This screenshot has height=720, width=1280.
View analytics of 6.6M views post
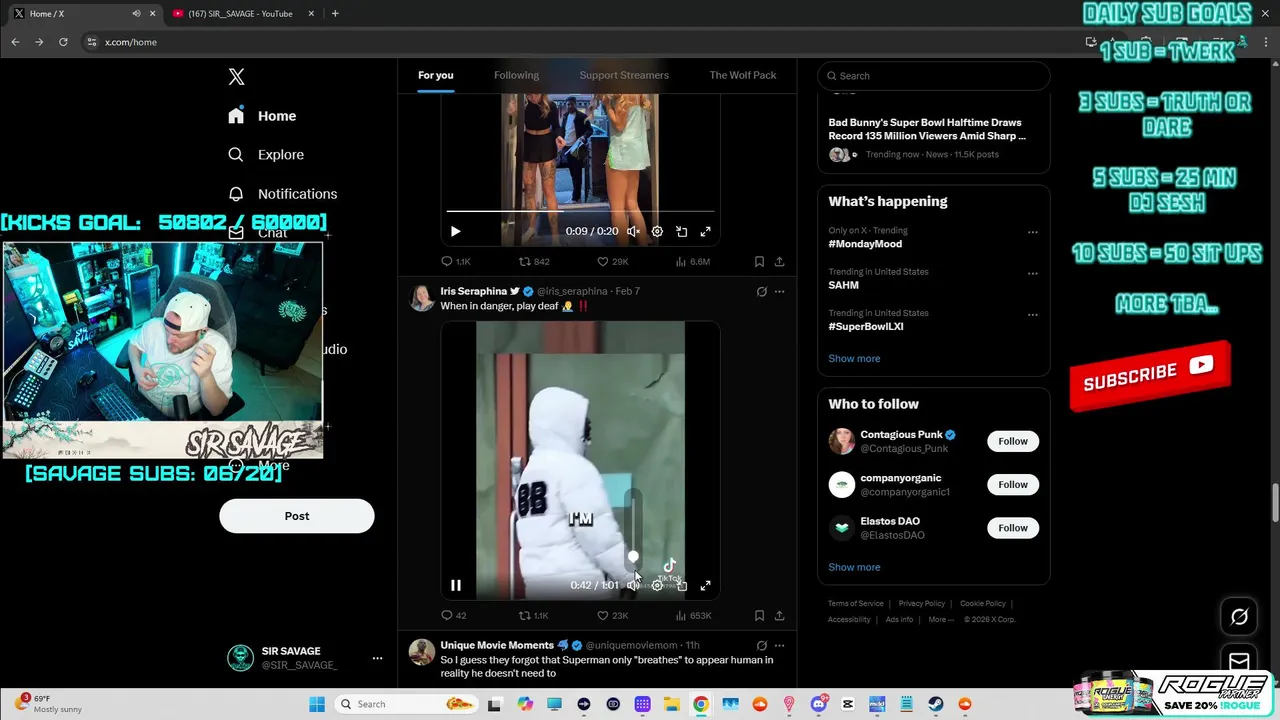692,261
